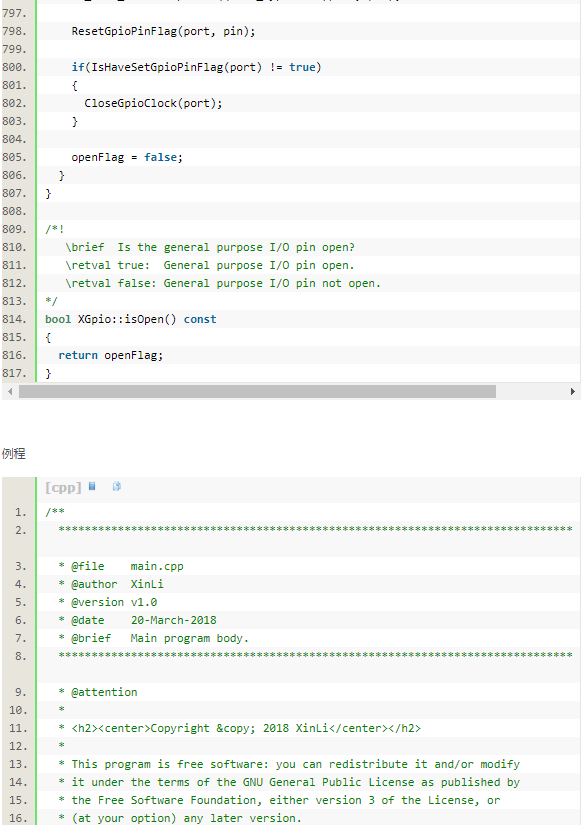The width and height of the screenshot is (581, 825).
Task: Click the '@attention' comment line
Action: click(x=98, y=692)
